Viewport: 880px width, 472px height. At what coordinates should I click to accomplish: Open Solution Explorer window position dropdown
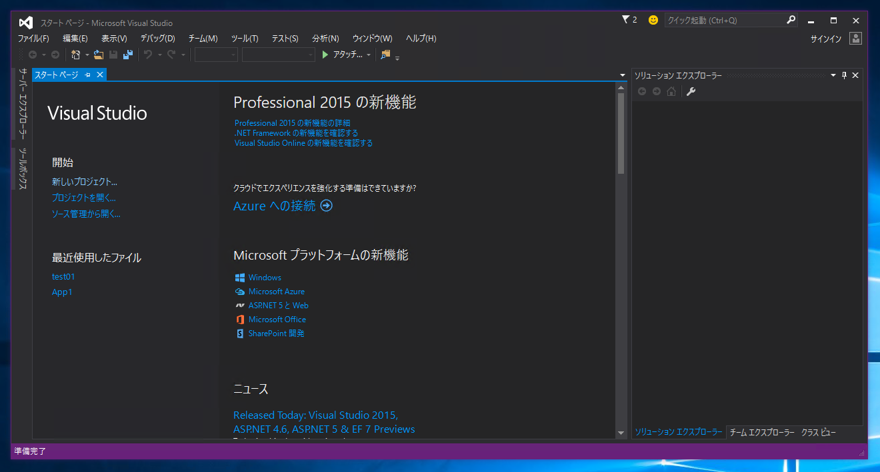pos(833,75)
